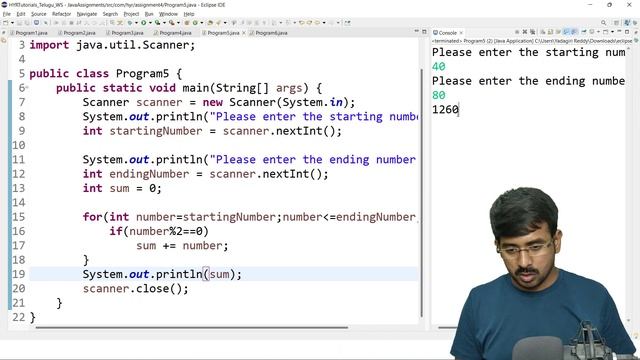
Task: Click the Debug toolbar icon
Action: (130, 23)
